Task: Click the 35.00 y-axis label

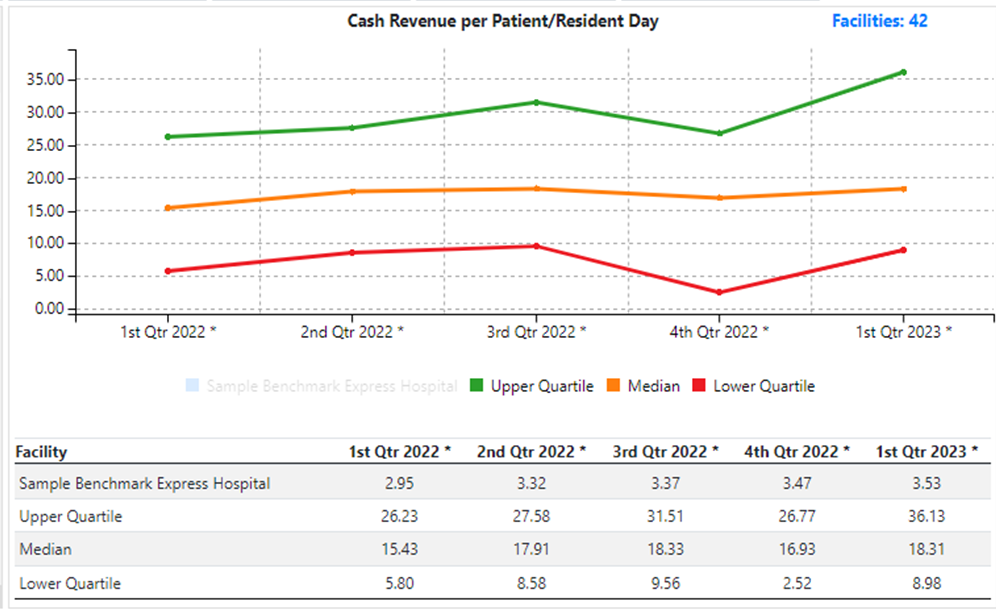Action: coord(45,79)
